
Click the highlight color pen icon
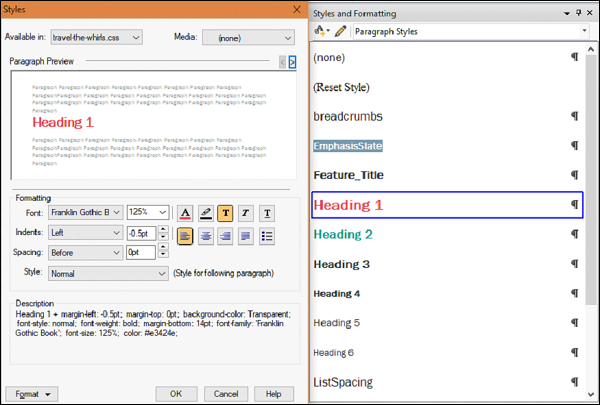coord(206,212)
